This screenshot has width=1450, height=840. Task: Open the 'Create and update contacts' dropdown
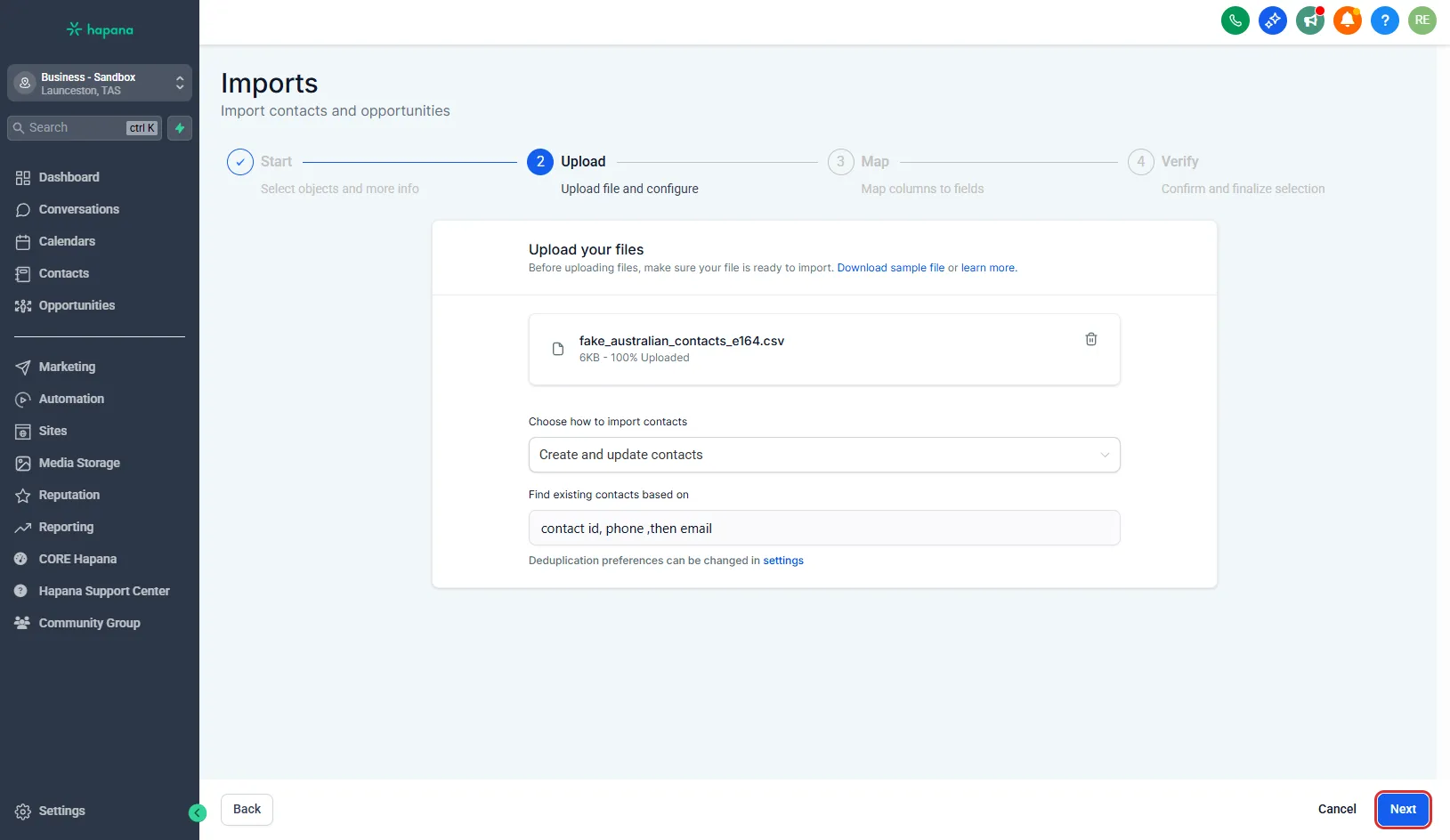click(824, 455)
